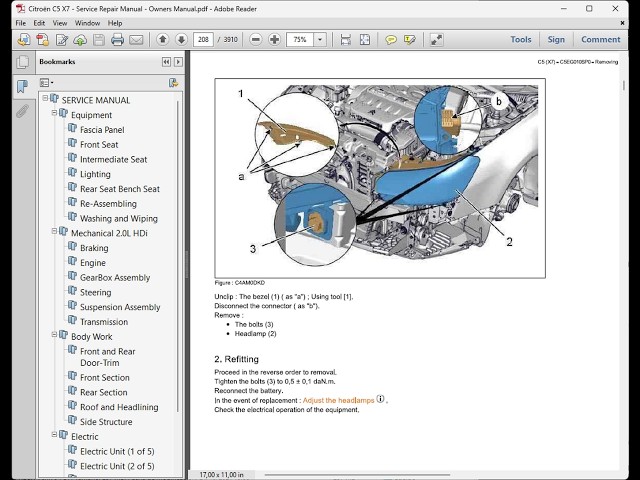Image resolution: width=640 pixels, height=480 pixels.
Task: Click the bookmarks panel right-arrow button
Action: tap(178, 62)
